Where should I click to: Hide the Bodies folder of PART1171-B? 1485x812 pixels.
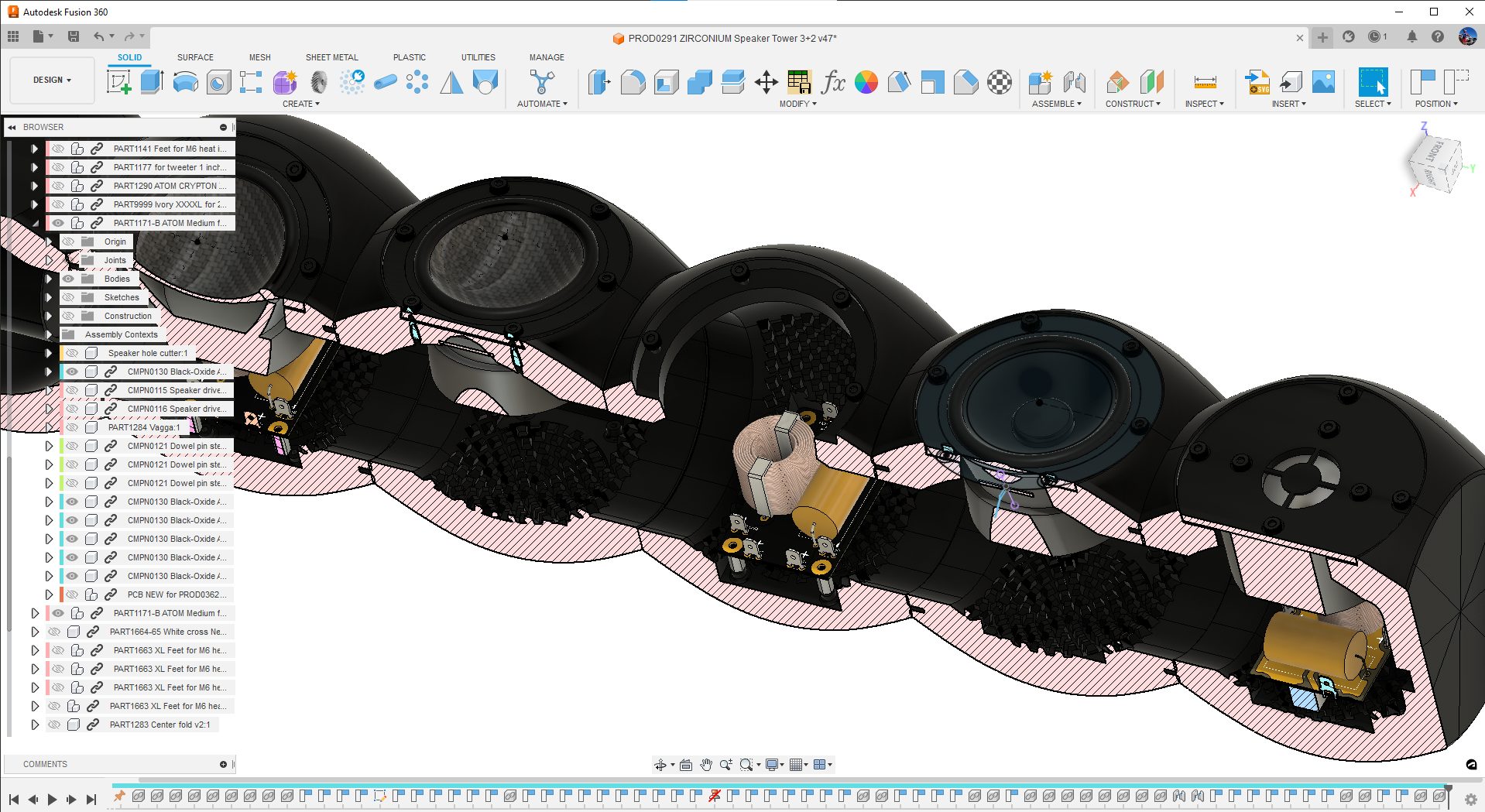click(x=68, y=279)
